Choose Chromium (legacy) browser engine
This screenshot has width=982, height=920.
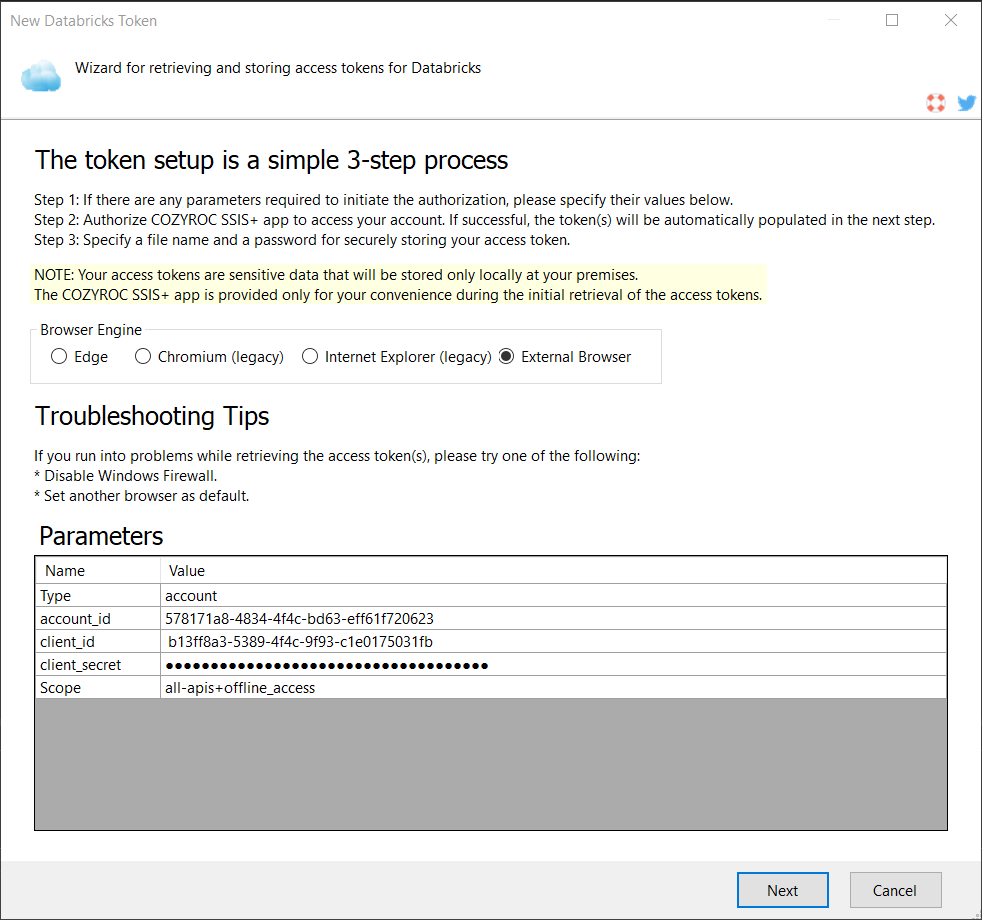click(143, 357)
